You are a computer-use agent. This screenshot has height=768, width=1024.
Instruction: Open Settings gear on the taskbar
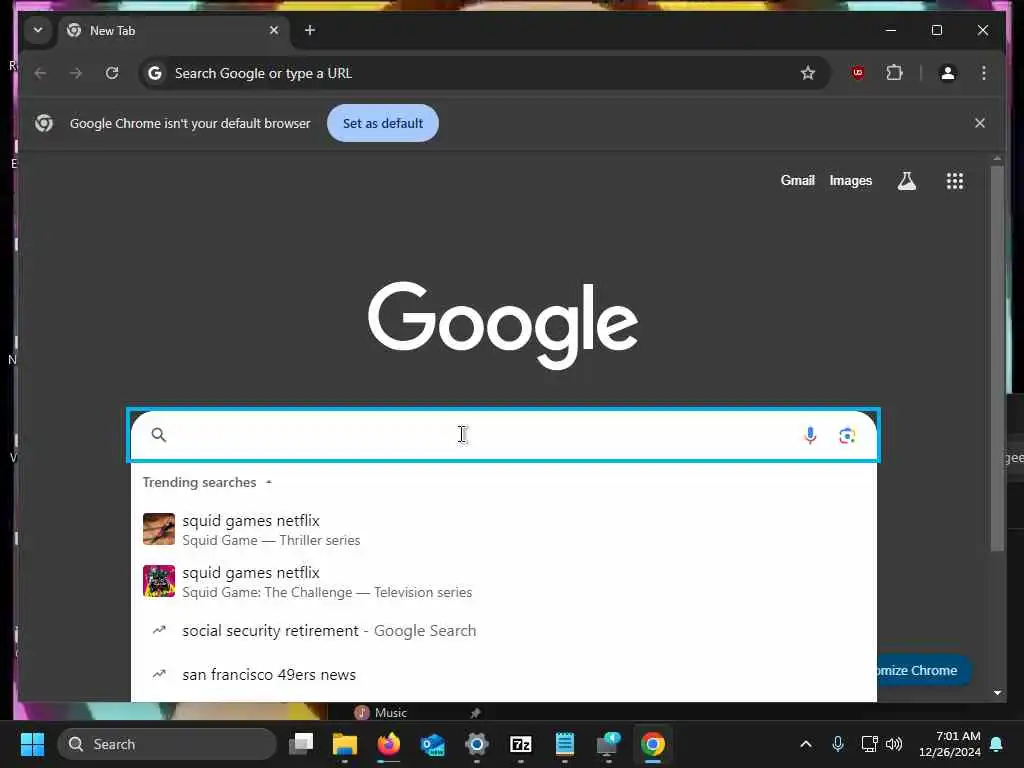[477, 744]
